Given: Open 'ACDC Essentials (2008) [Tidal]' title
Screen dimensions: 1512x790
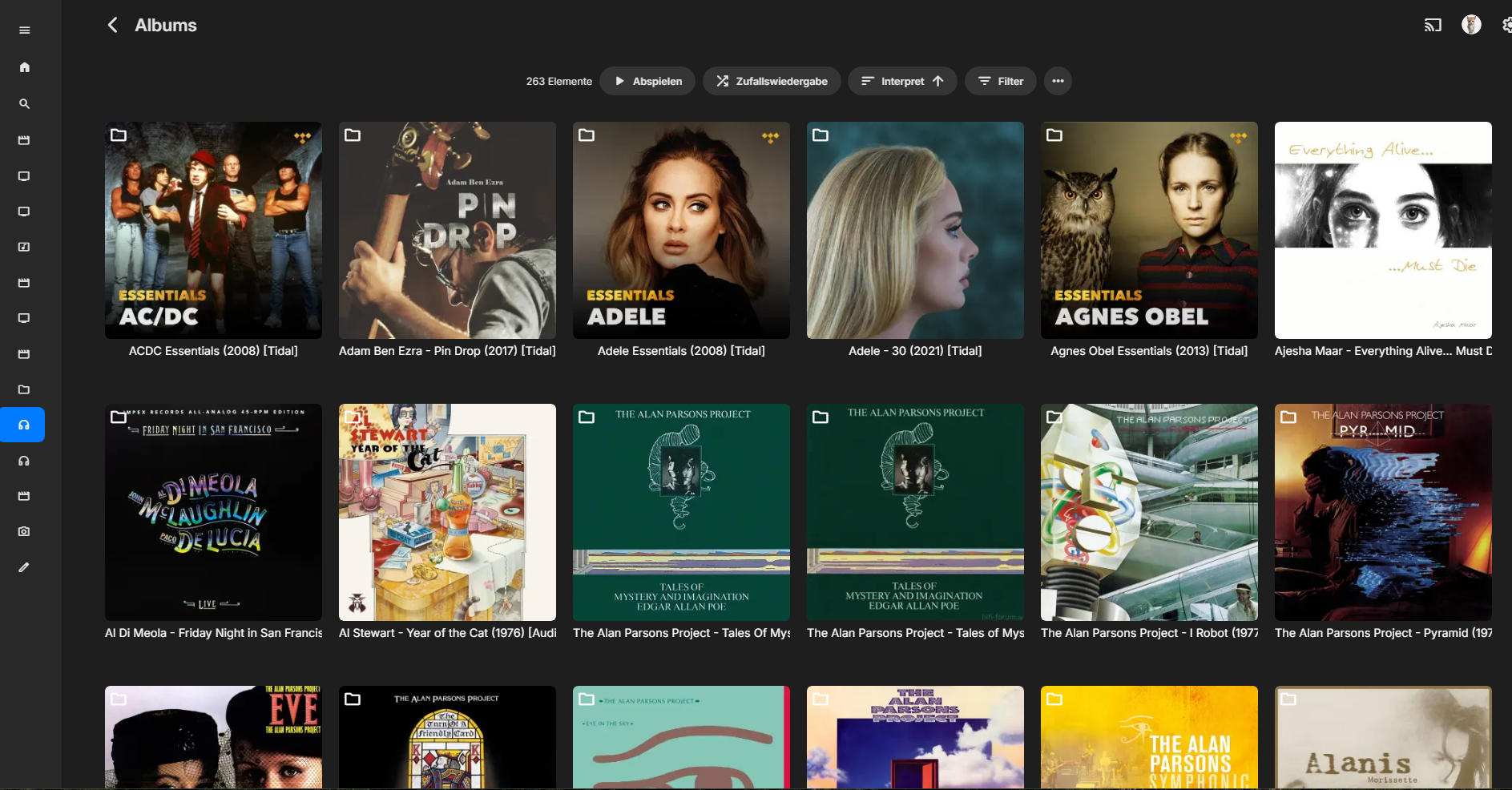Looking at the screenshot, I should pyautogui.click(x=213, y=351).
